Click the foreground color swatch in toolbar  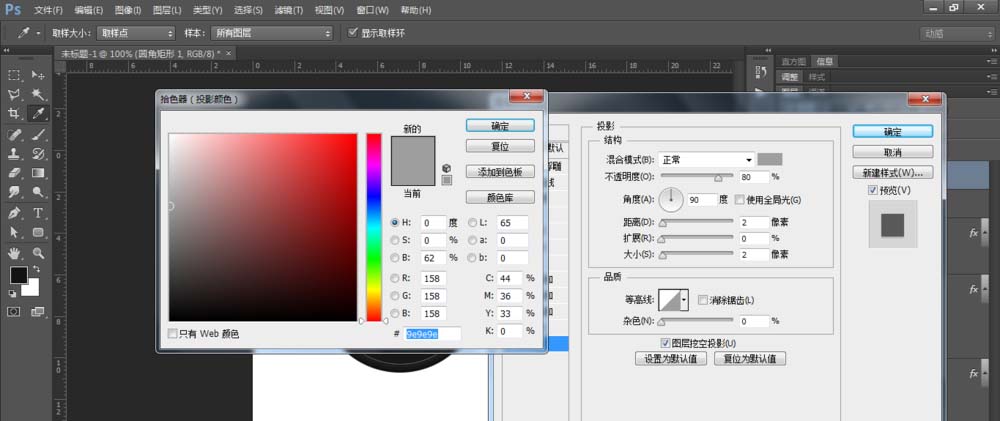19,275
